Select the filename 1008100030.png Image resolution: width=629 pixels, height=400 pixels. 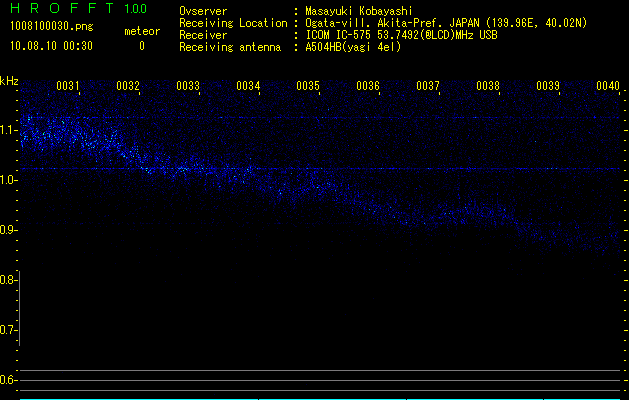tap(52, 26)
